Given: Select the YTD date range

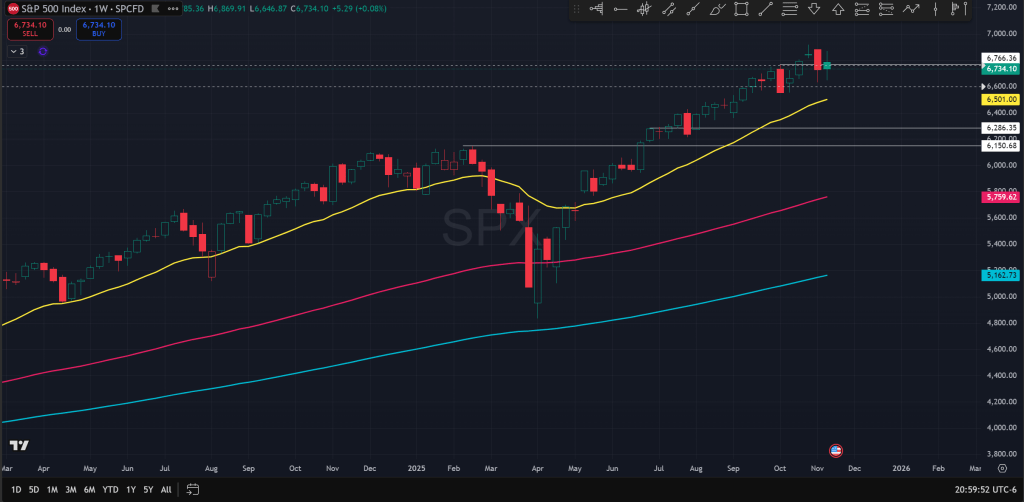Looking at the screenshot, I should 110,490.
